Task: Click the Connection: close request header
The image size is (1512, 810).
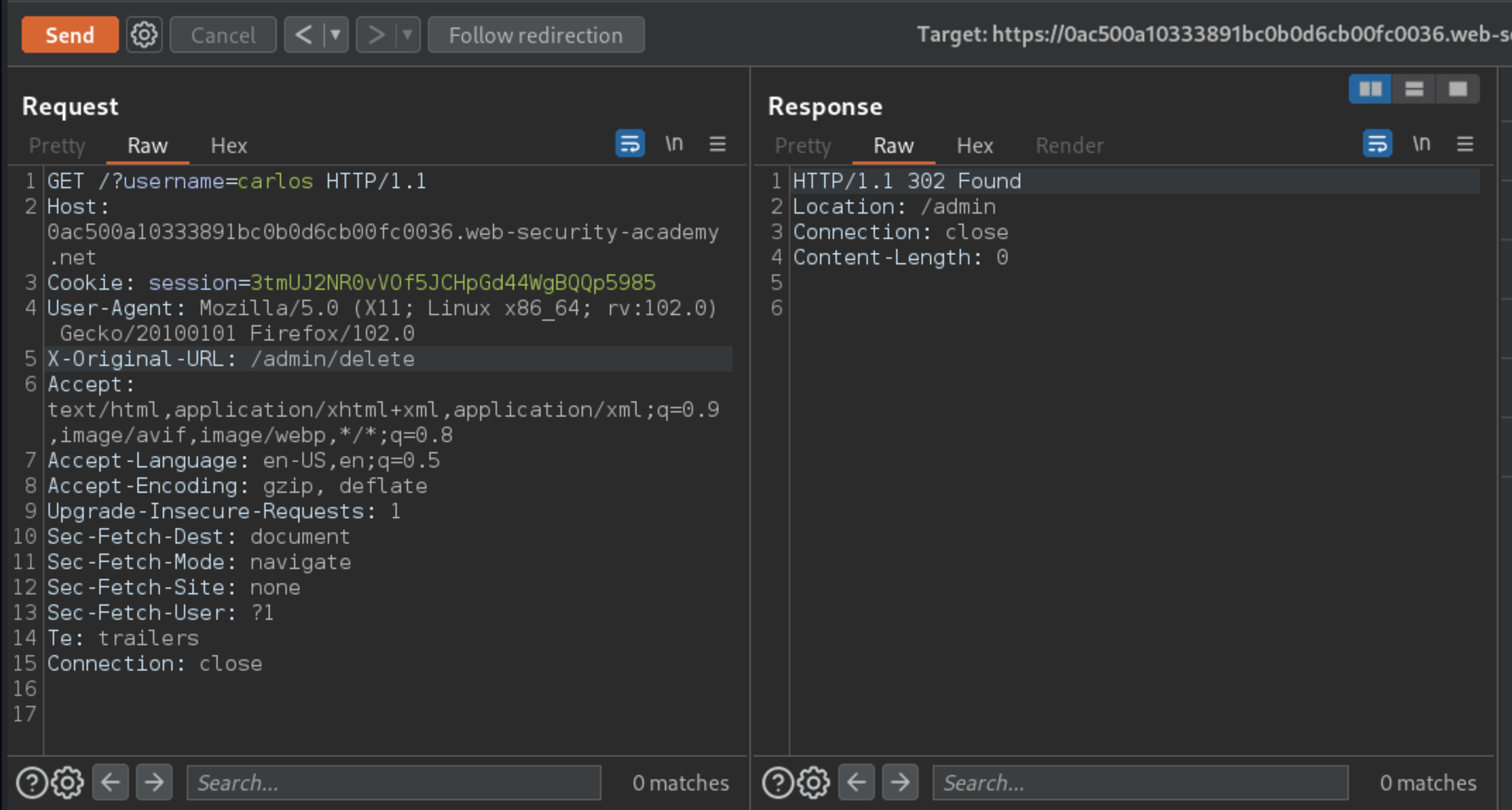Action: 155,663
